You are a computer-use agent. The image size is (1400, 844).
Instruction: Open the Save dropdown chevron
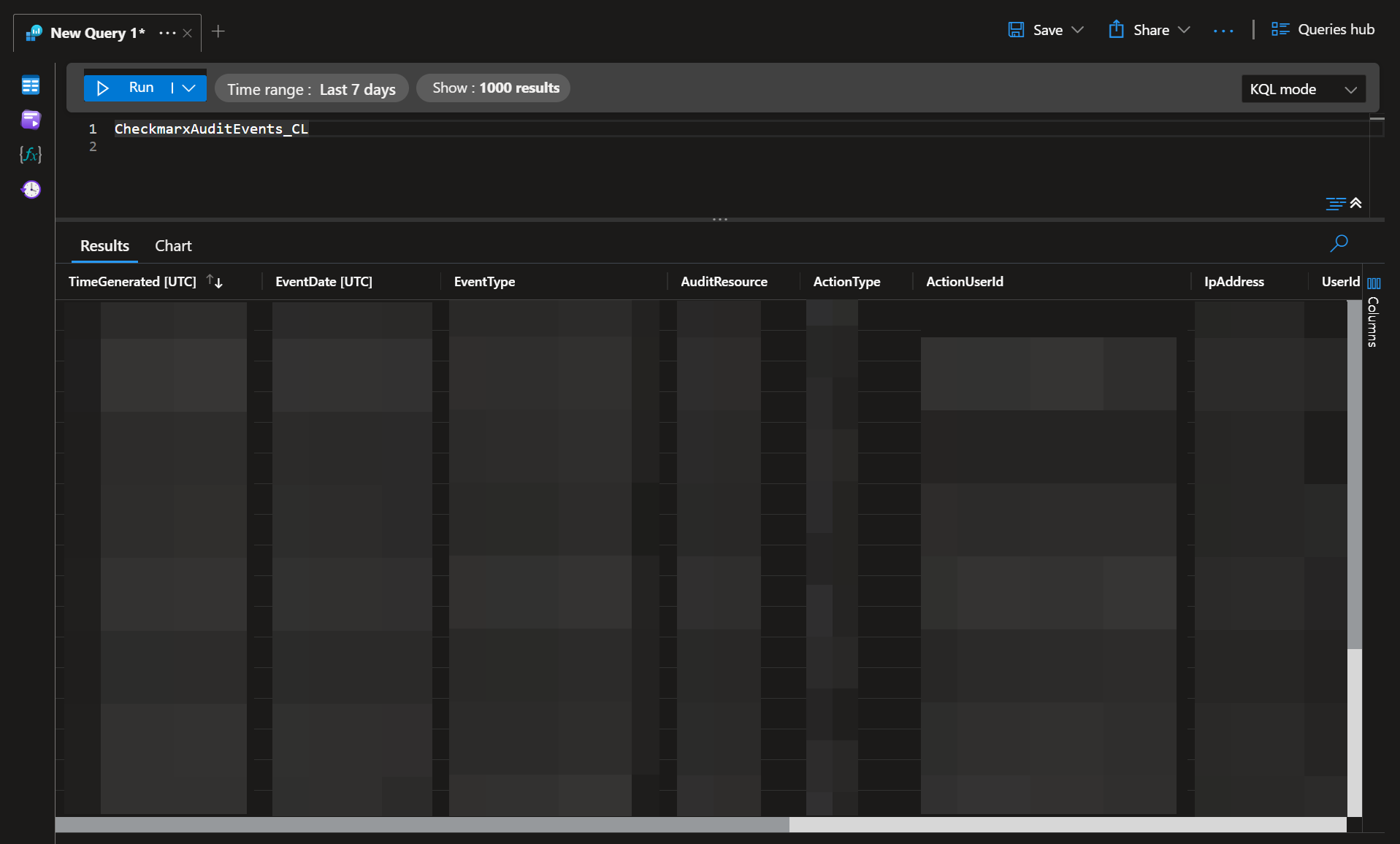(x=1078, y=29)
